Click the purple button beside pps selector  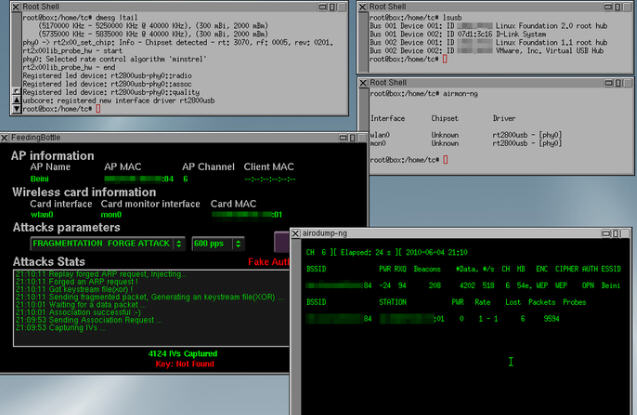click(x=282, y=242)
